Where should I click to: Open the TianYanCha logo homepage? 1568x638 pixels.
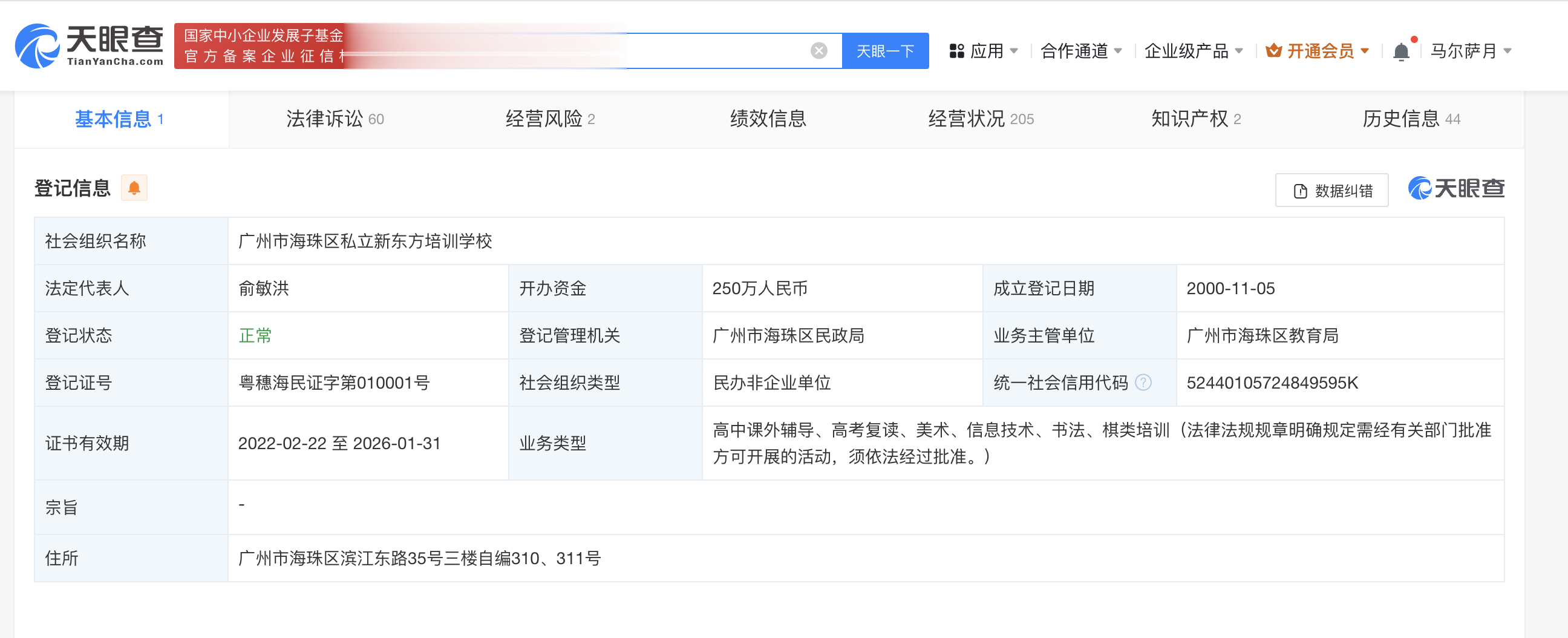point(89,47)
